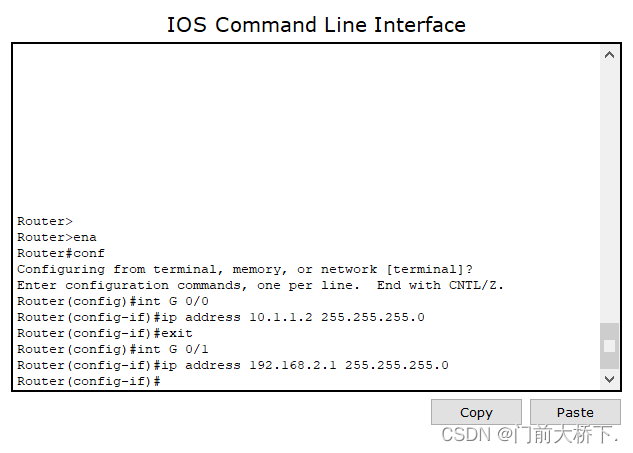Click the 'int G 0/0' command line

[x=113, y=301]
